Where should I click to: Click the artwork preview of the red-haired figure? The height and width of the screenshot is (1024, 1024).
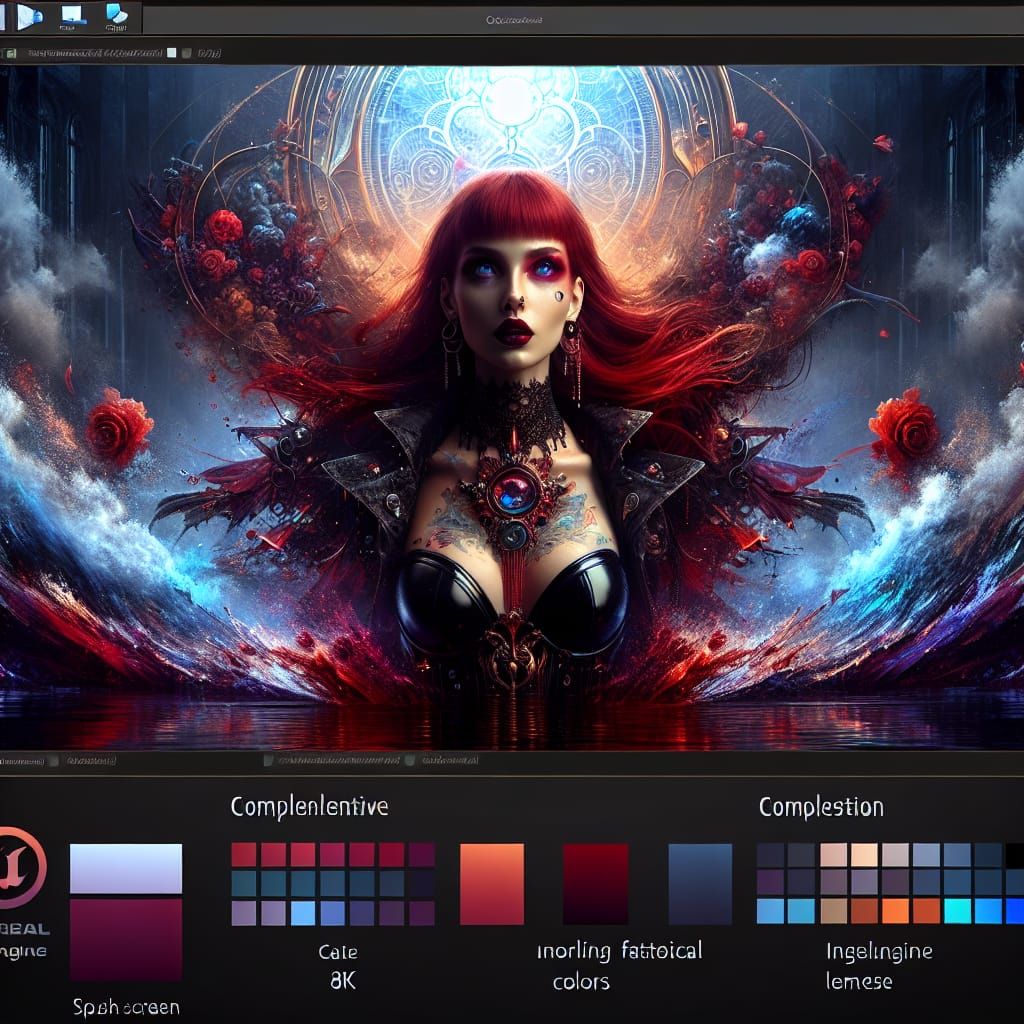coord(512,400)
